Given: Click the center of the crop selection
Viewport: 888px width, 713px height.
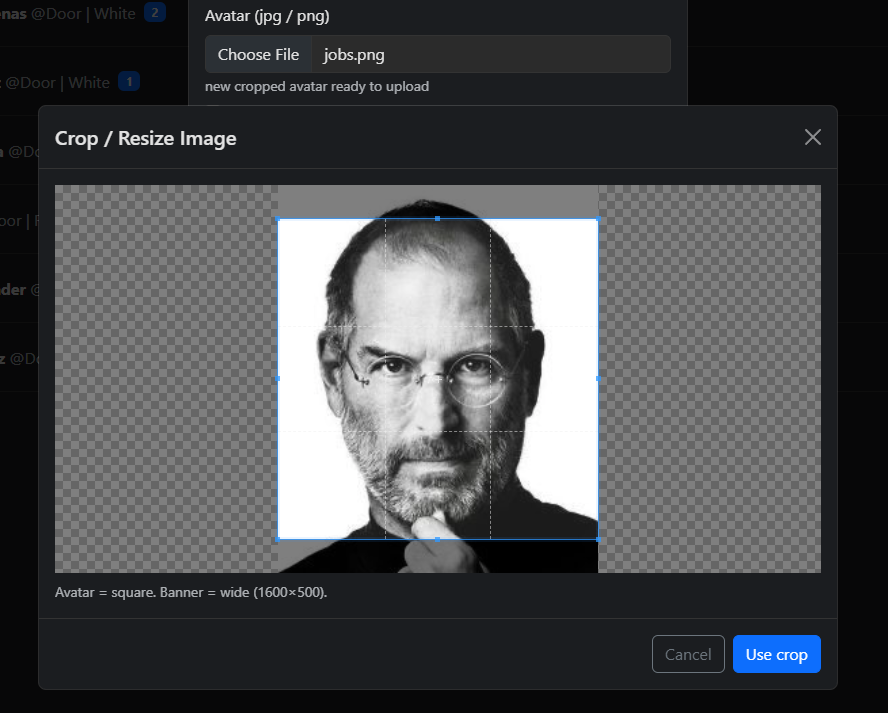Looking at the screenshot, I should click(438, 379).
